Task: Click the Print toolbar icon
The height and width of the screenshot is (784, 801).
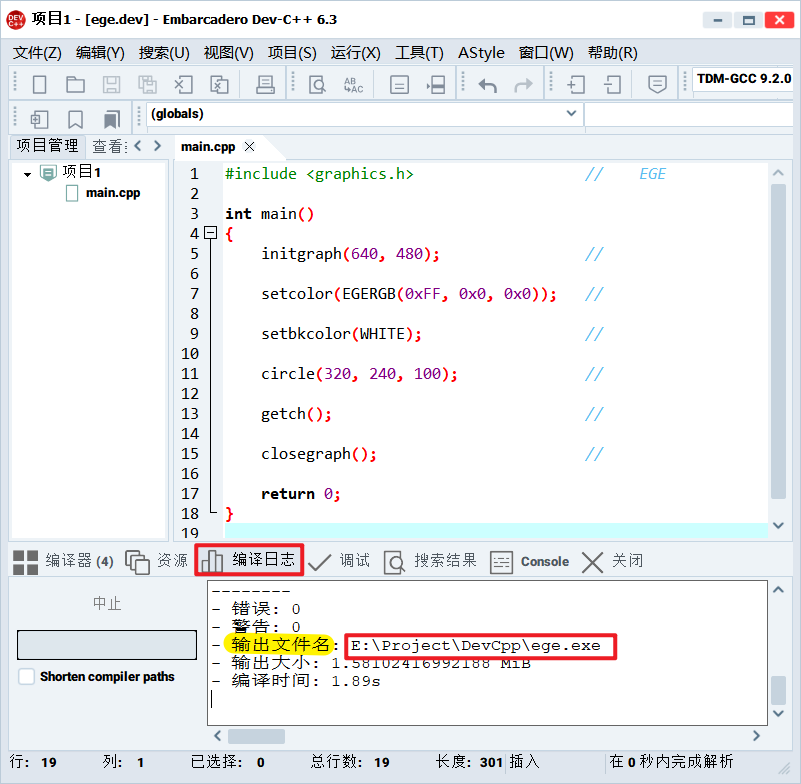Action: 265,84
